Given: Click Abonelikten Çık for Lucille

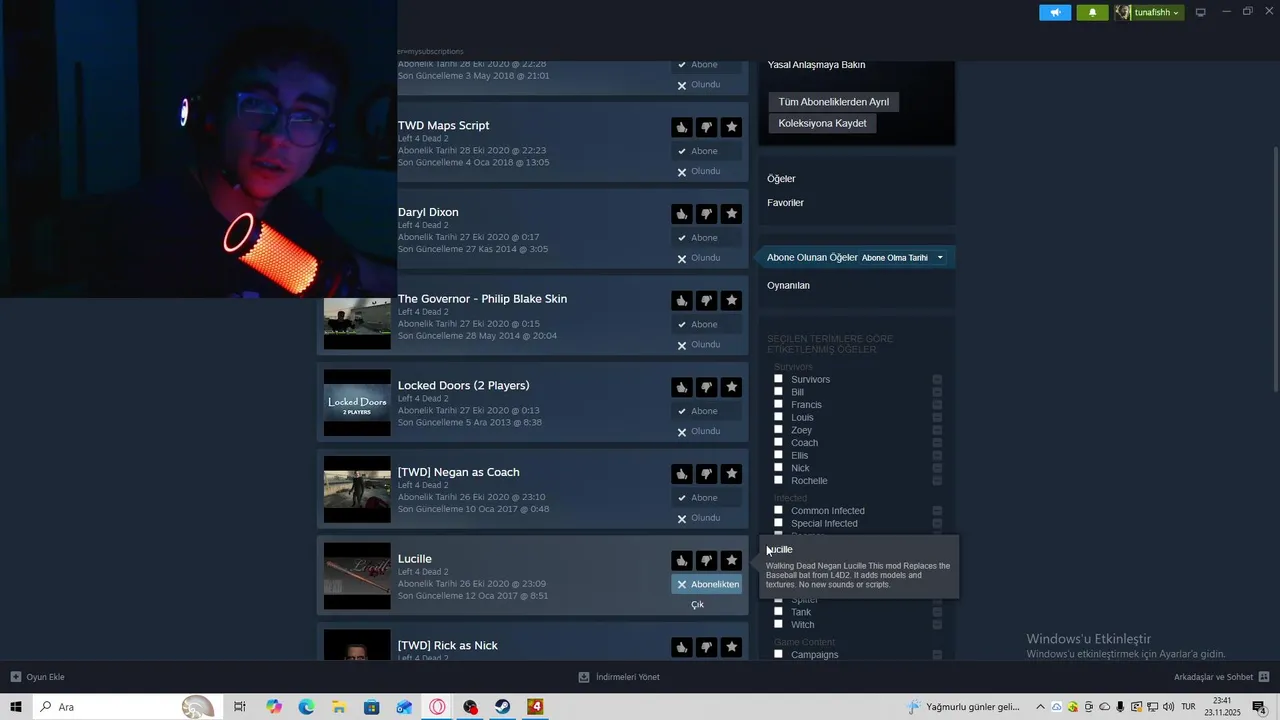Looking at the screenshot, I should click(x=707, y=585).
